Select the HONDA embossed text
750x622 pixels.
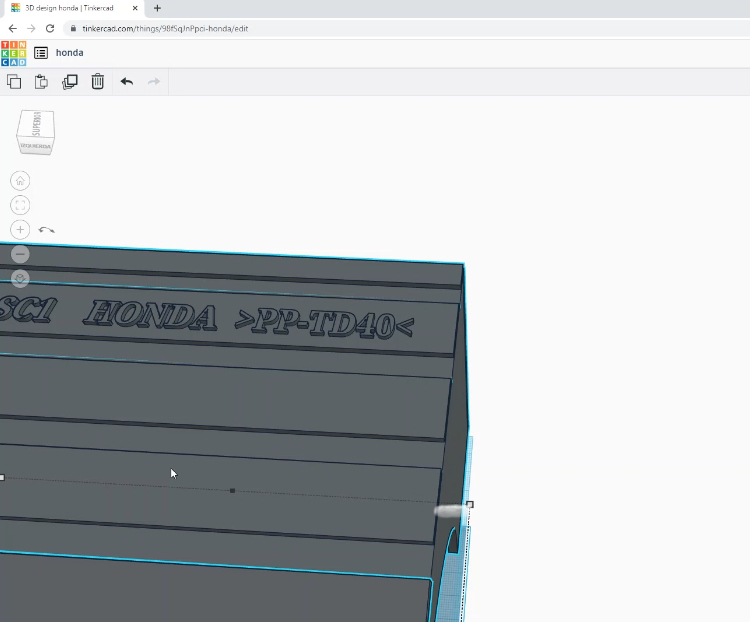pos(150,315)
